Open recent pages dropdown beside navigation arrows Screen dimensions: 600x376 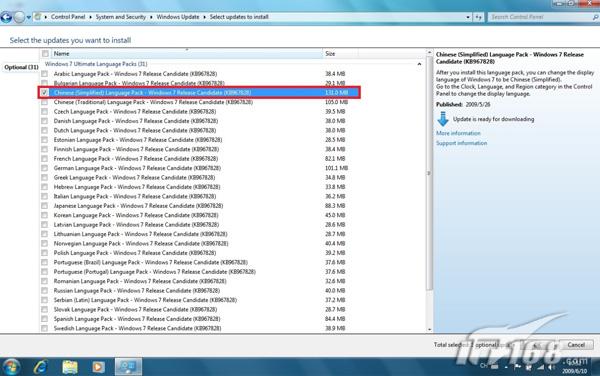point(29,18)
